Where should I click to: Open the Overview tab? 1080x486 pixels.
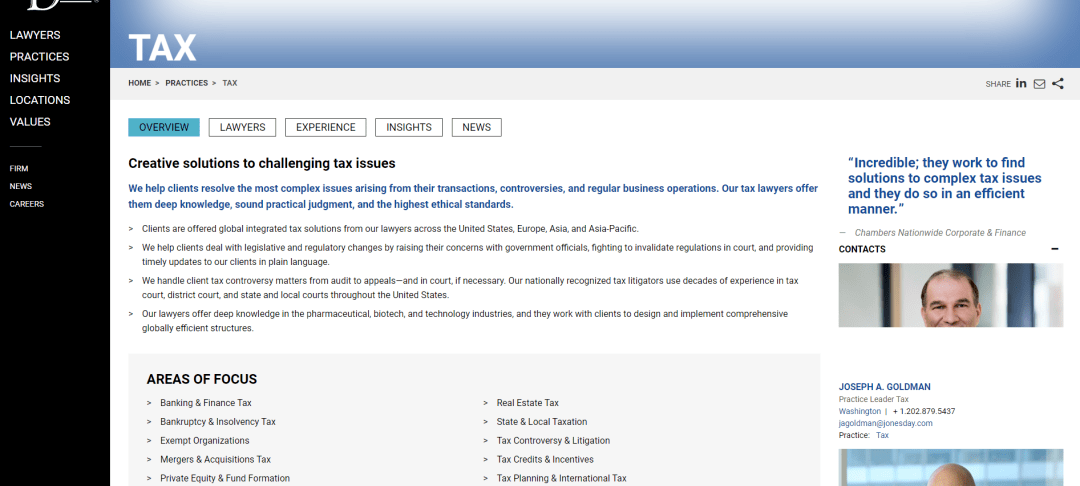click(x=164, y=128)
